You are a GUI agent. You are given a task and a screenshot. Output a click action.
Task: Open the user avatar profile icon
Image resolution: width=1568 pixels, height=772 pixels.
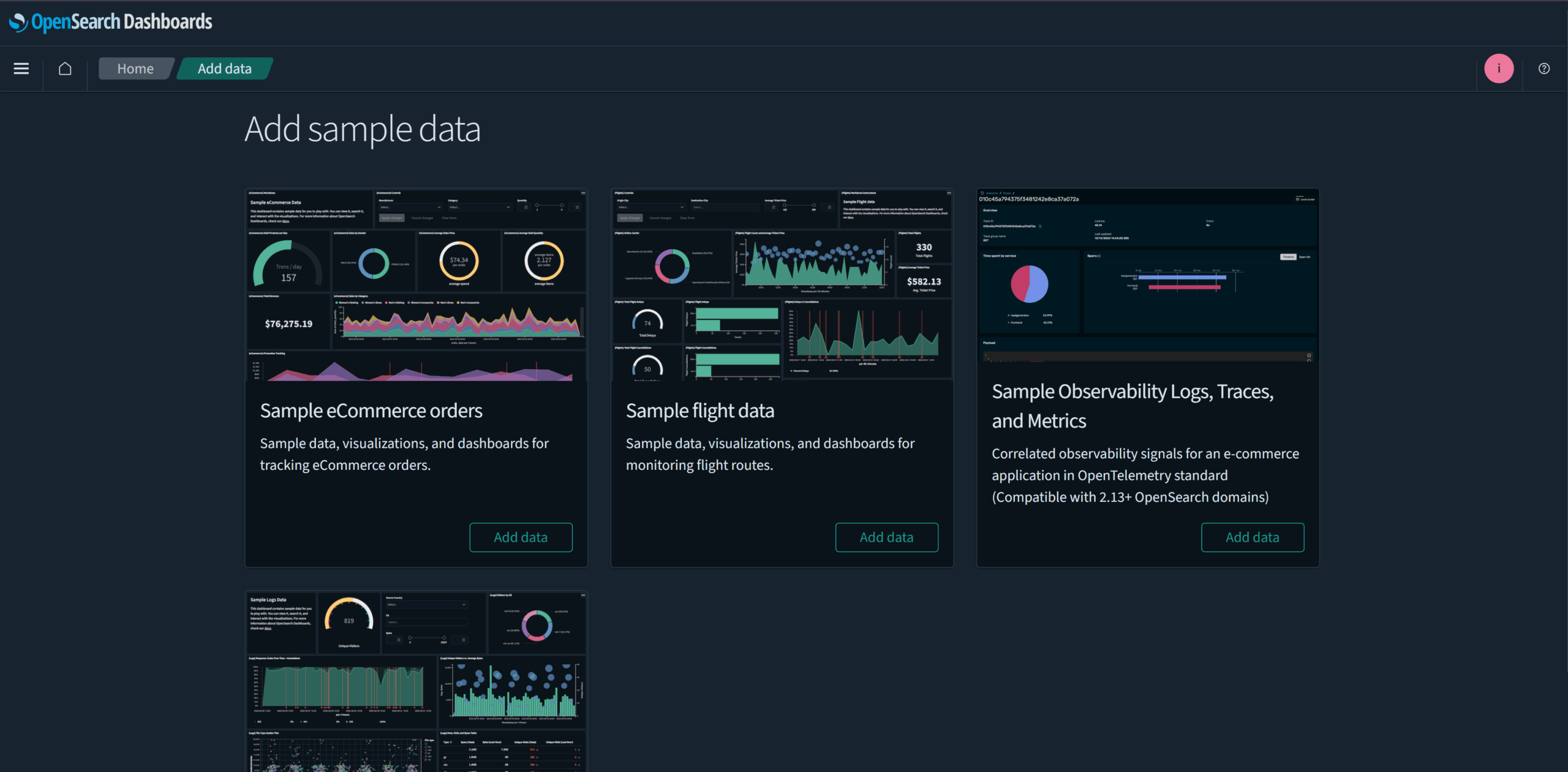tap(1498, 69)
